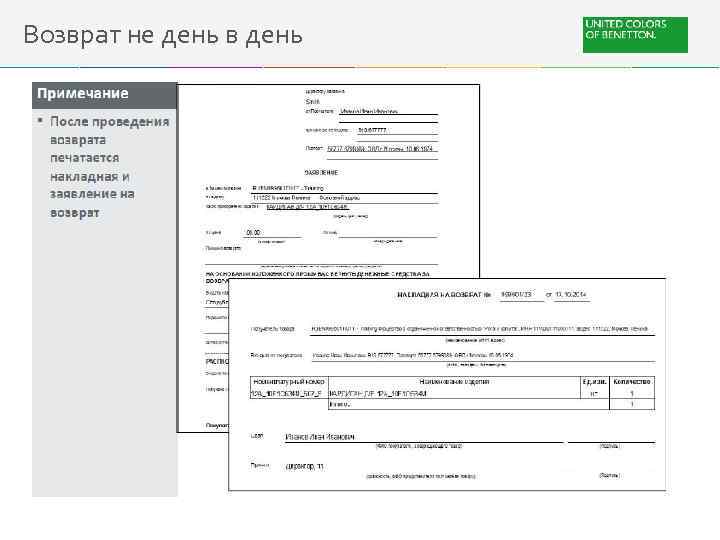
Task: Click the product name cell in the invoice table
Action: click(454, 394)
